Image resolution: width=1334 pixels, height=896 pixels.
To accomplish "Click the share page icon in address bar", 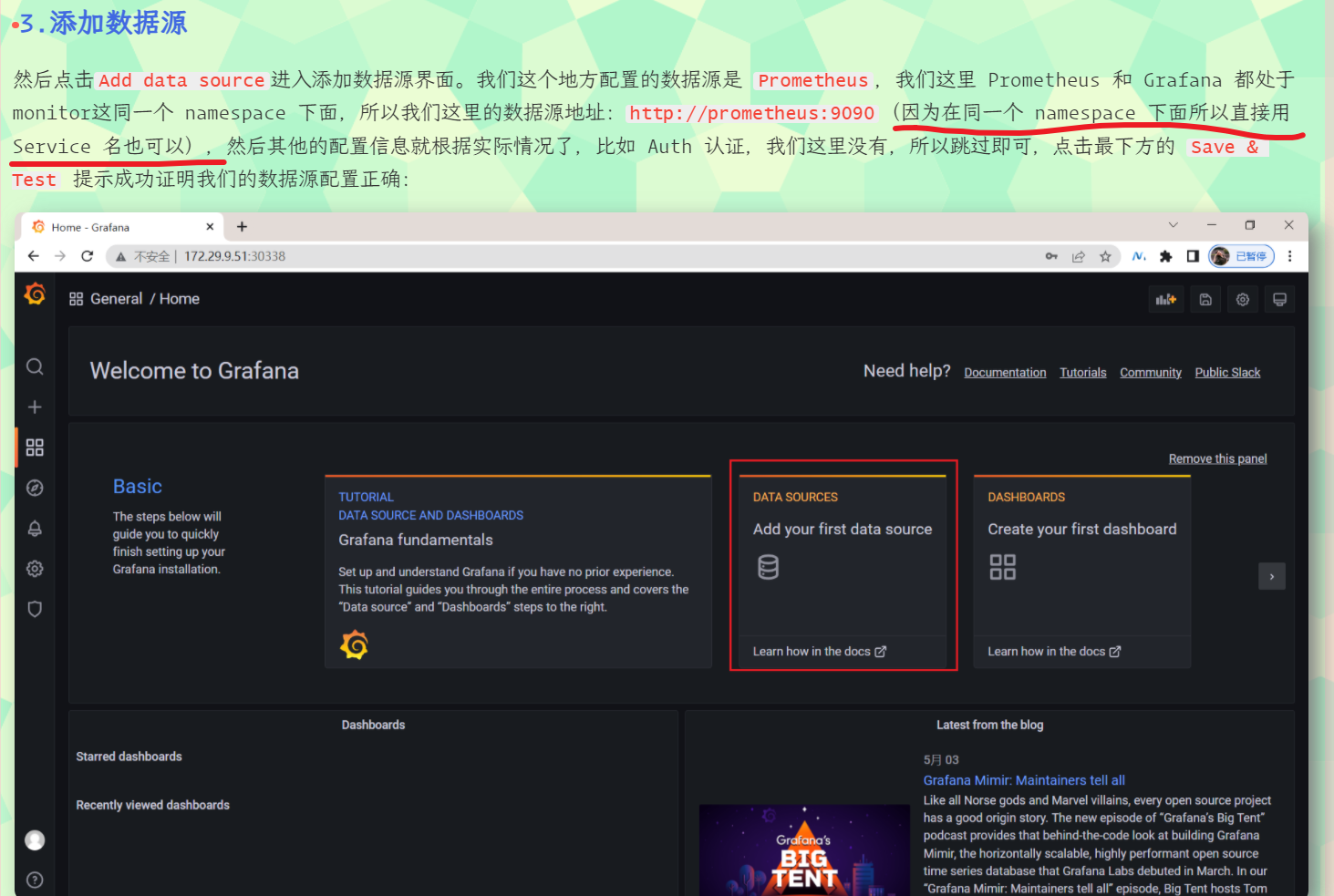I will pos(1079,257).
